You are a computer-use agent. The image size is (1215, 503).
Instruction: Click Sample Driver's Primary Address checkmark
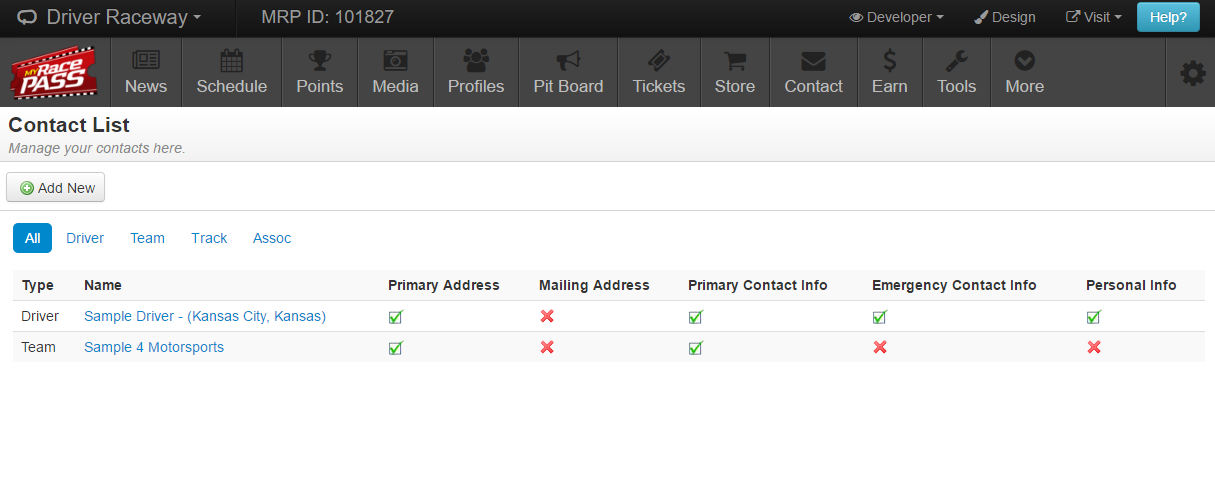[396, 317]
